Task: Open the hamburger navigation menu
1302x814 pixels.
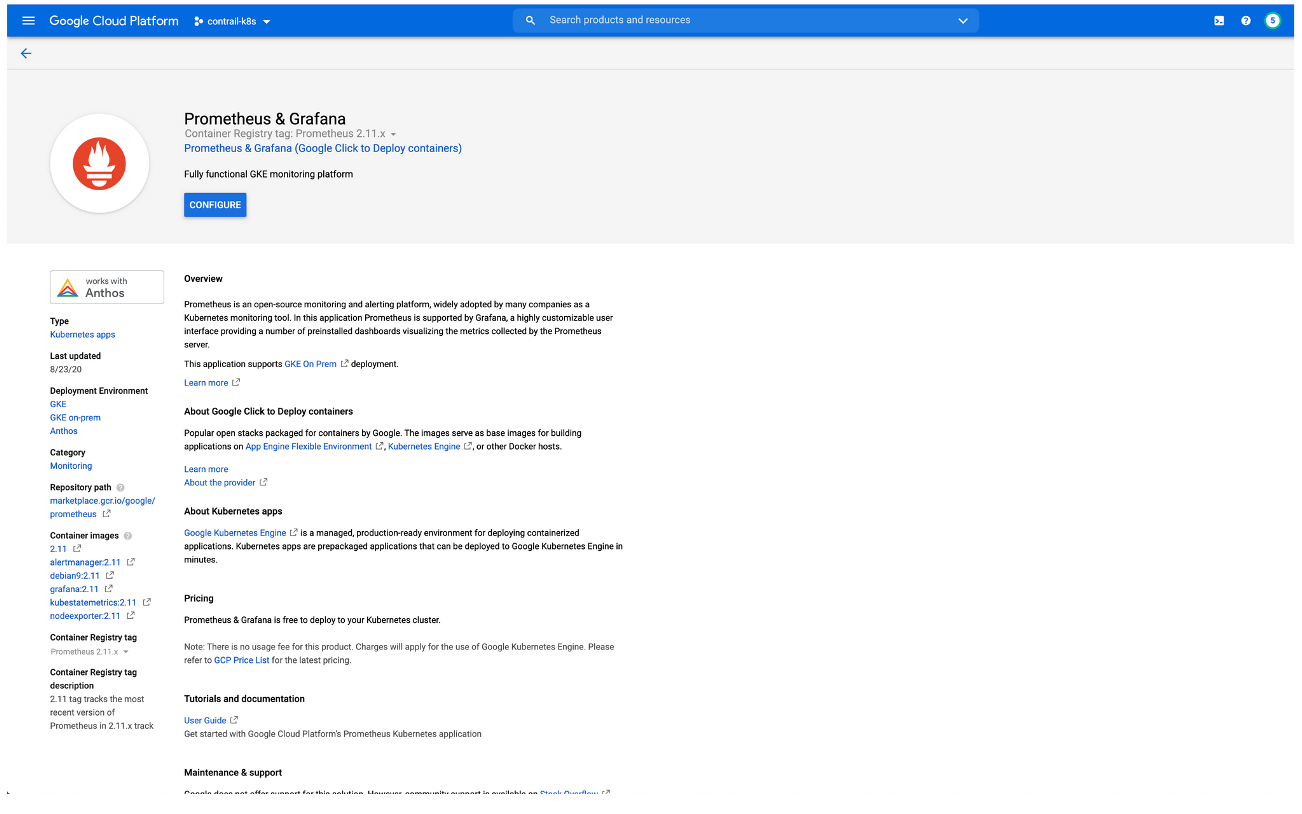Action: (x=28, y=20)
